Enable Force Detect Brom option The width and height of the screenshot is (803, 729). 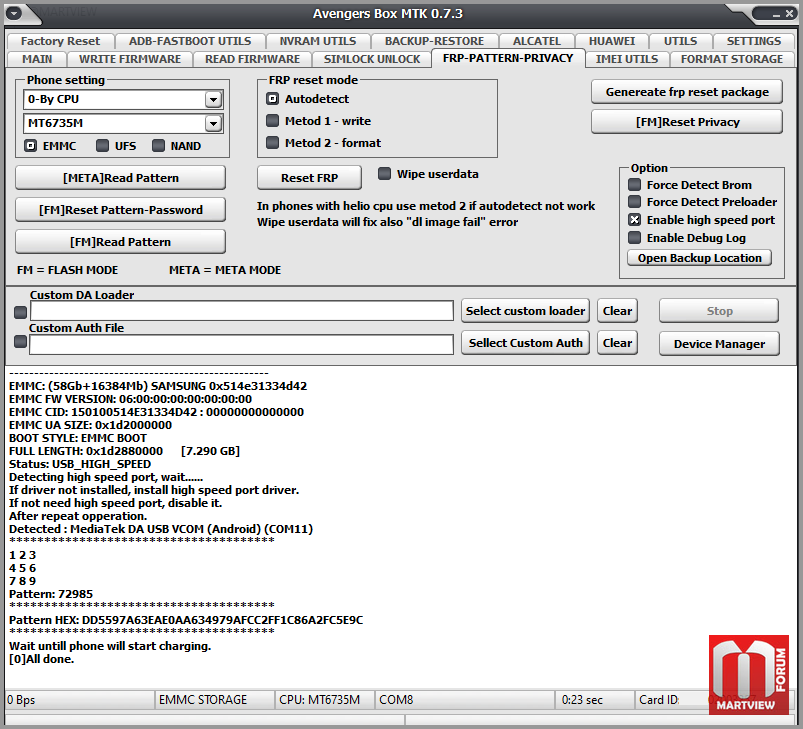[635, 184]
